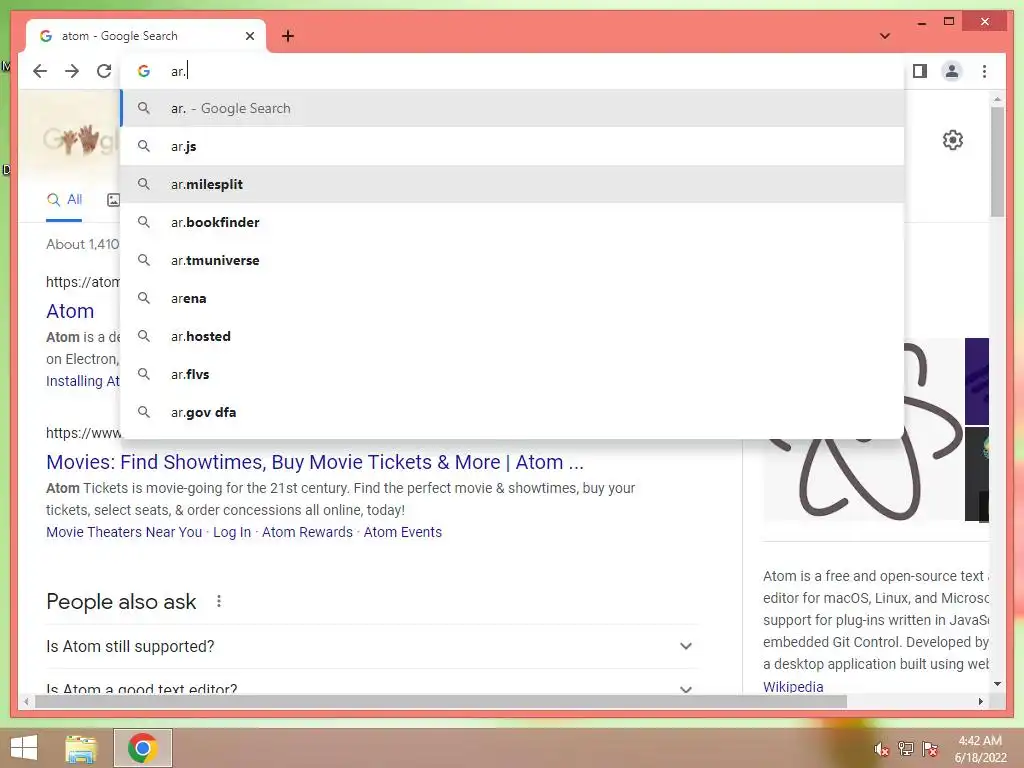Open the Action Center flag icon

coord(930,749)
